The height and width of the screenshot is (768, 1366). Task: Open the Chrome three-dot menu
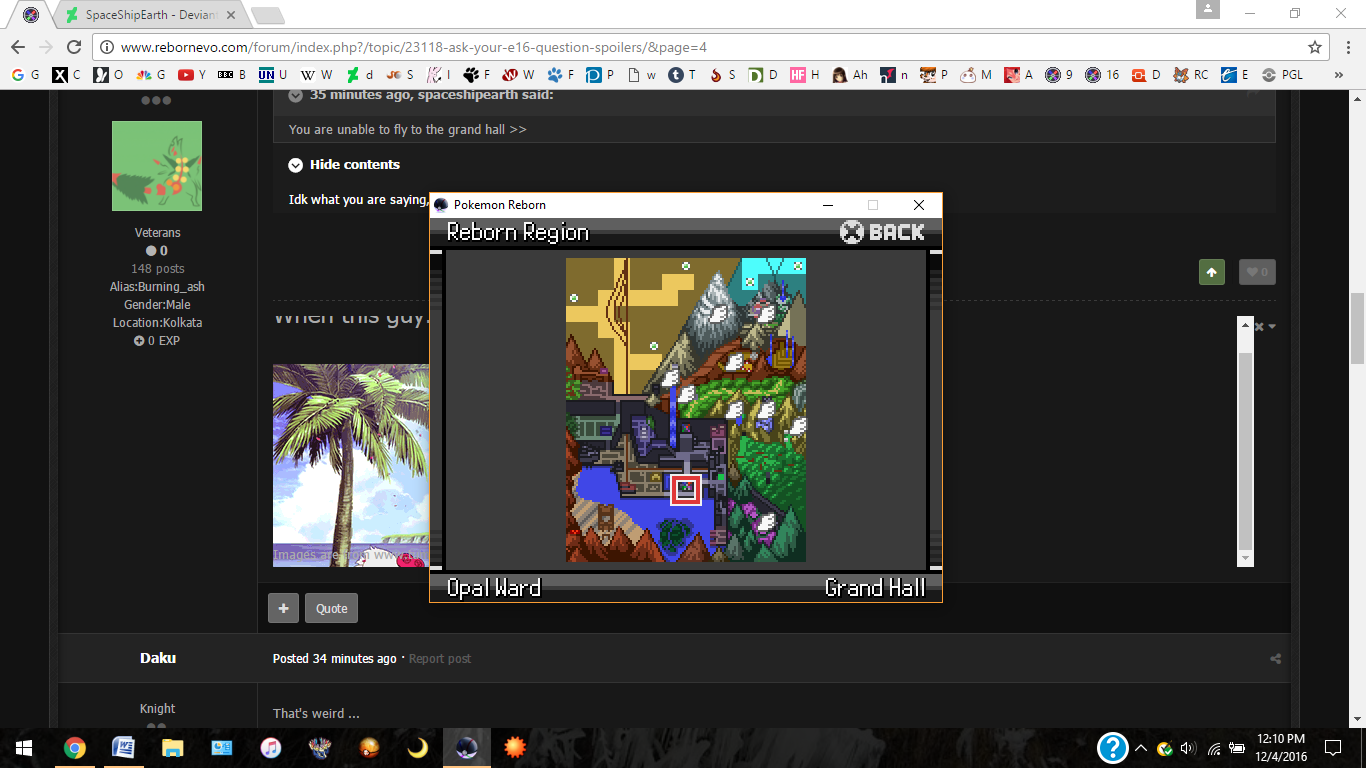1345,47
